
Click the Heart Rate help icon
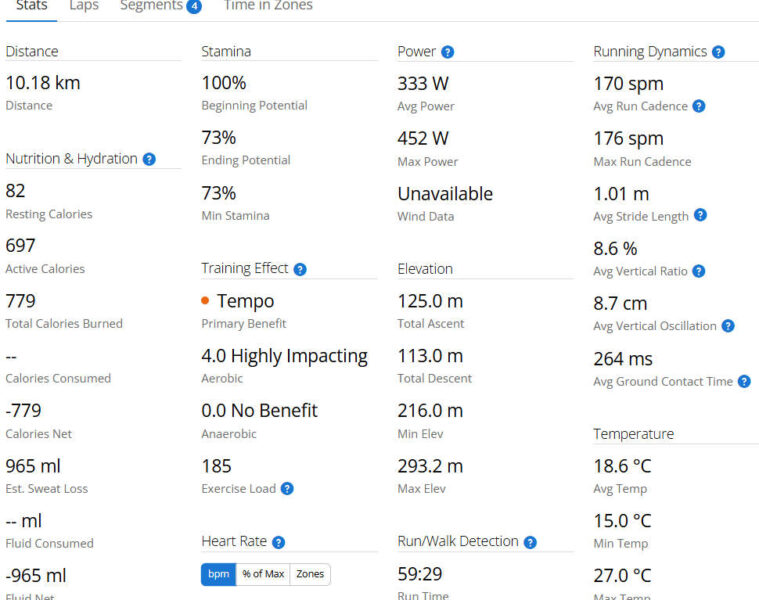click(278, 542)
